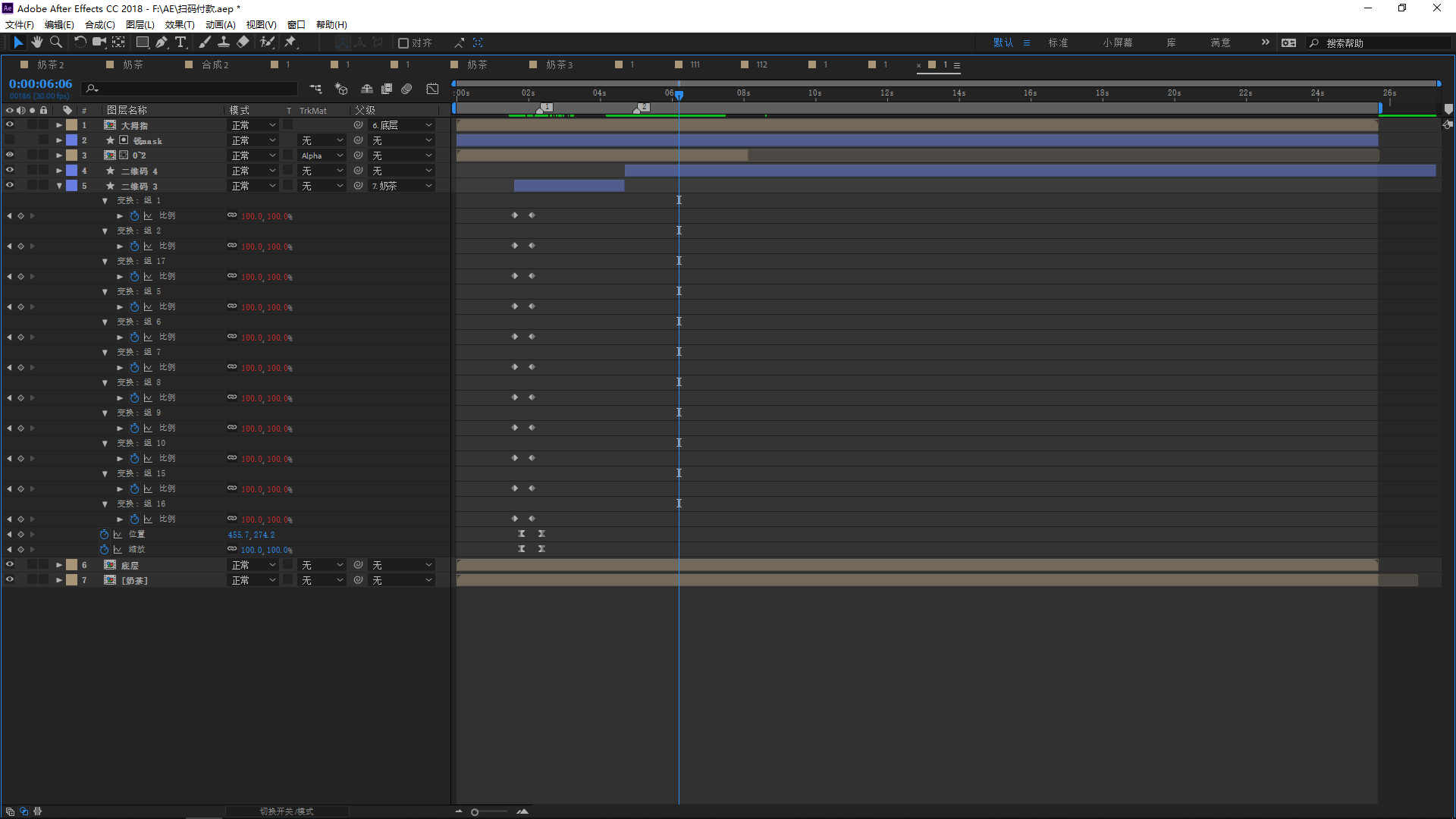This screenshot has height=819, width=1456.
Task: Switch to the 奶茶 3 timeline tab
Action: click(x=559, y=65)
